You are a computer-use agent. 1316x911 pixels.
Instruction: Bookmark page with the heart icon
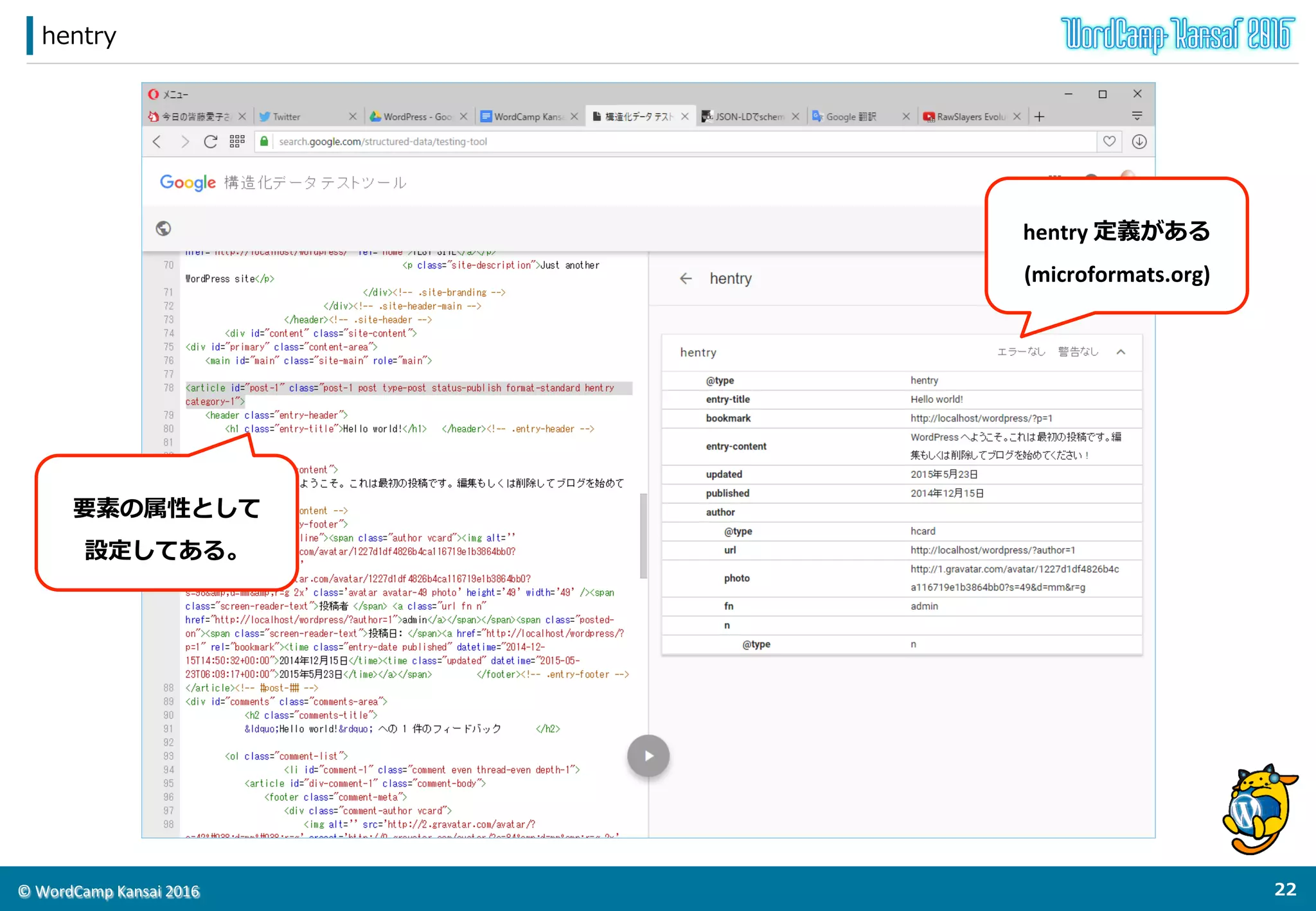pyautogui.click(x=1109, y=141)
